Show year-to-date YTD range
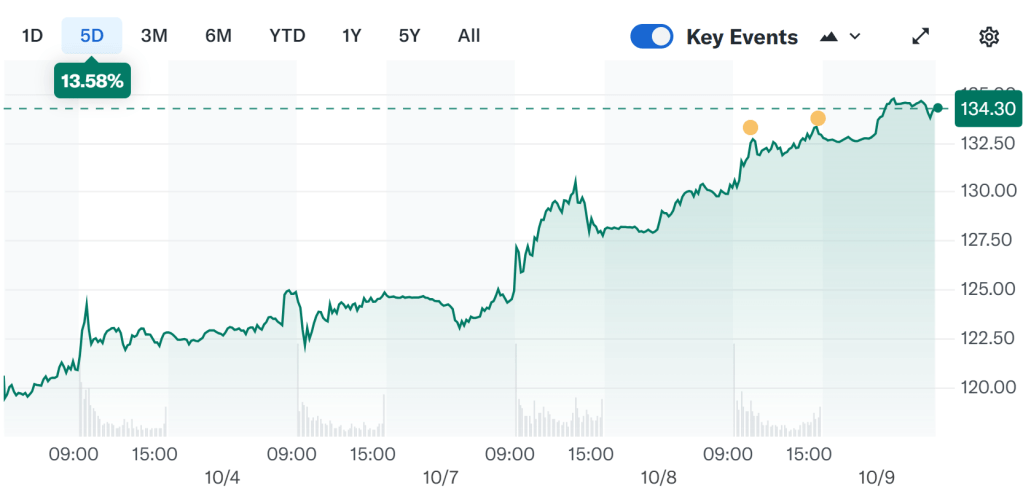 pyautogui.click(x=287, y=36)
